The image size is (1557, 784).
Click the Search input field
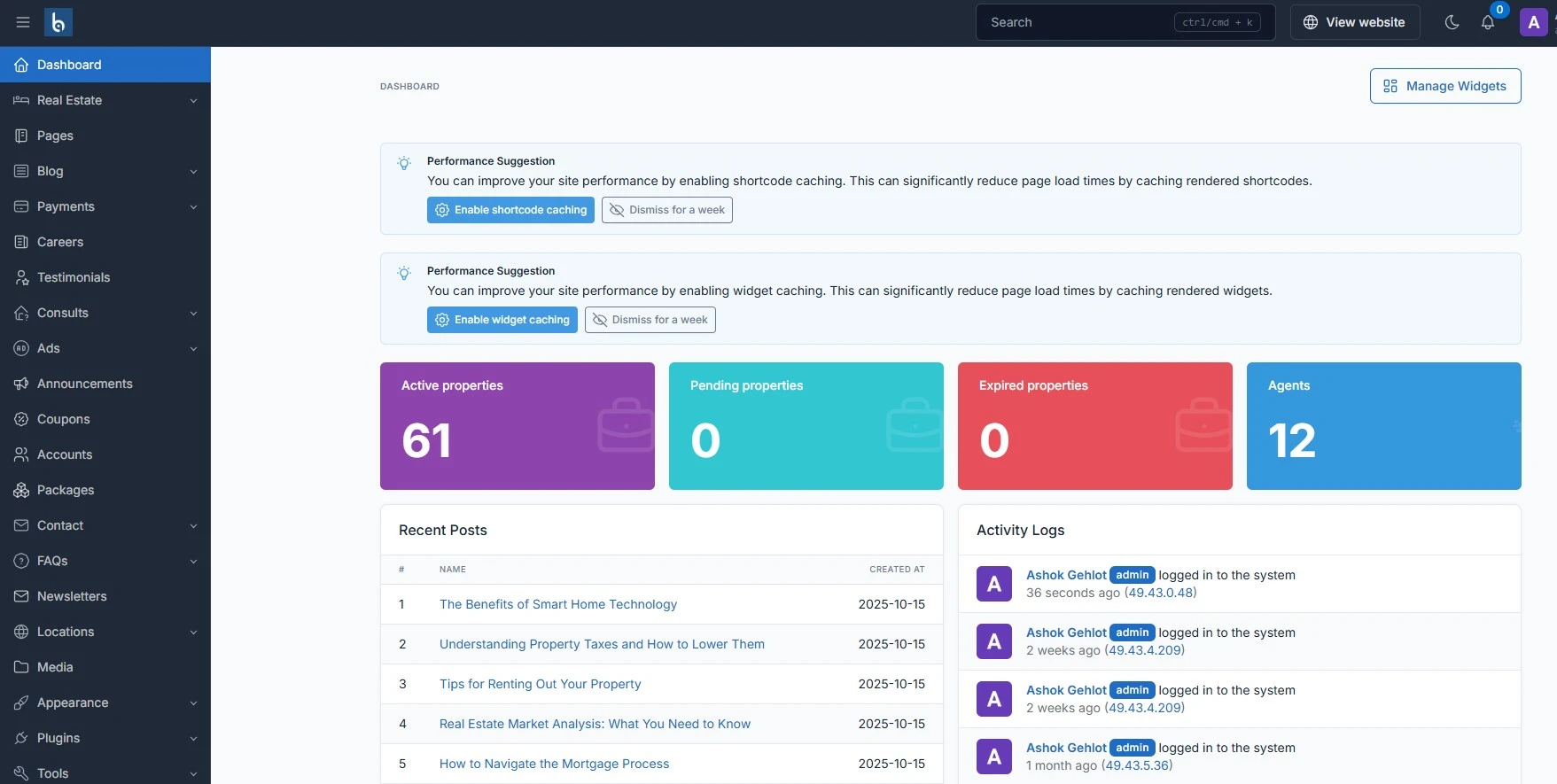(1077, 22)
